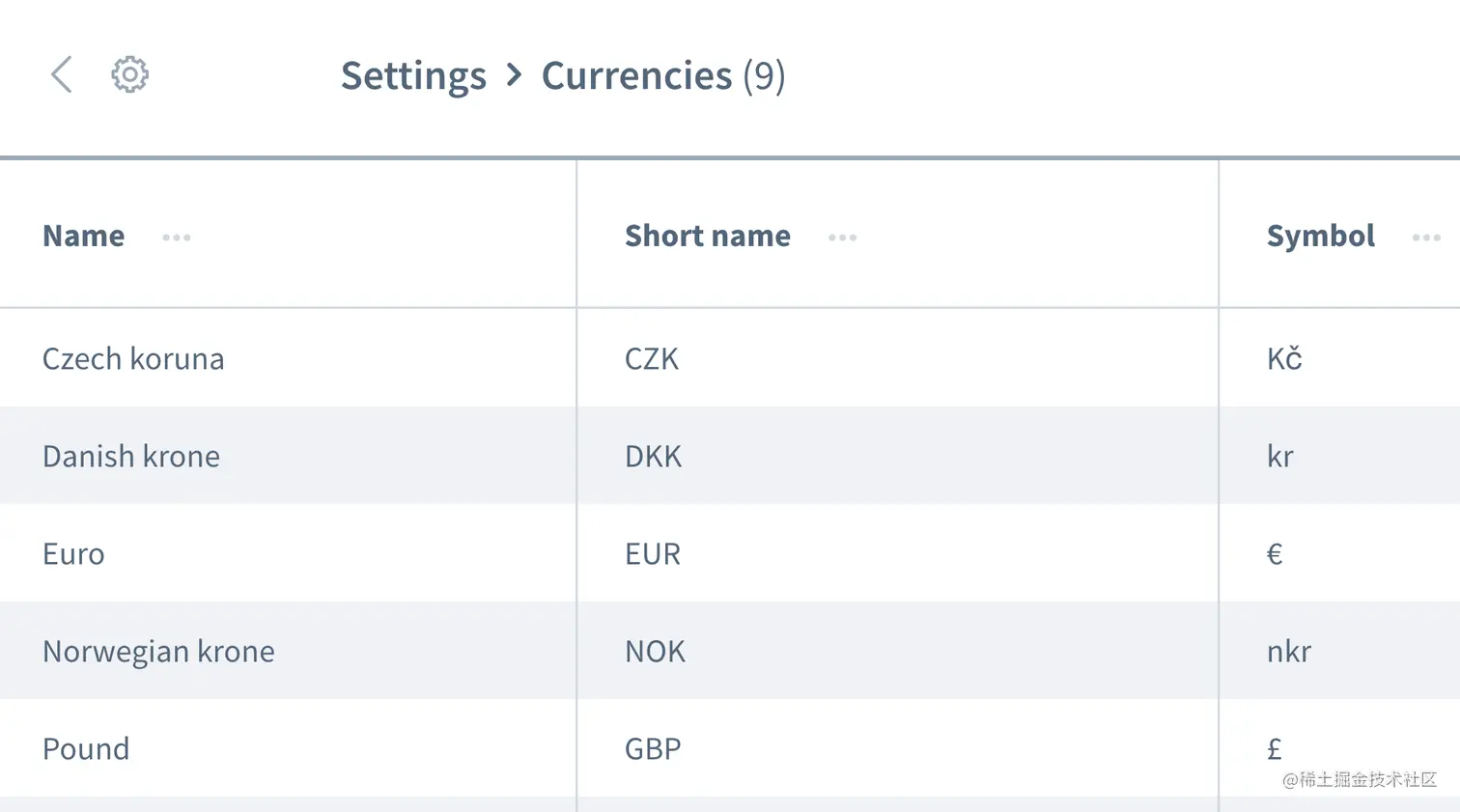
Task: Open Symbol column options menu
Action: click(1425, 238)
